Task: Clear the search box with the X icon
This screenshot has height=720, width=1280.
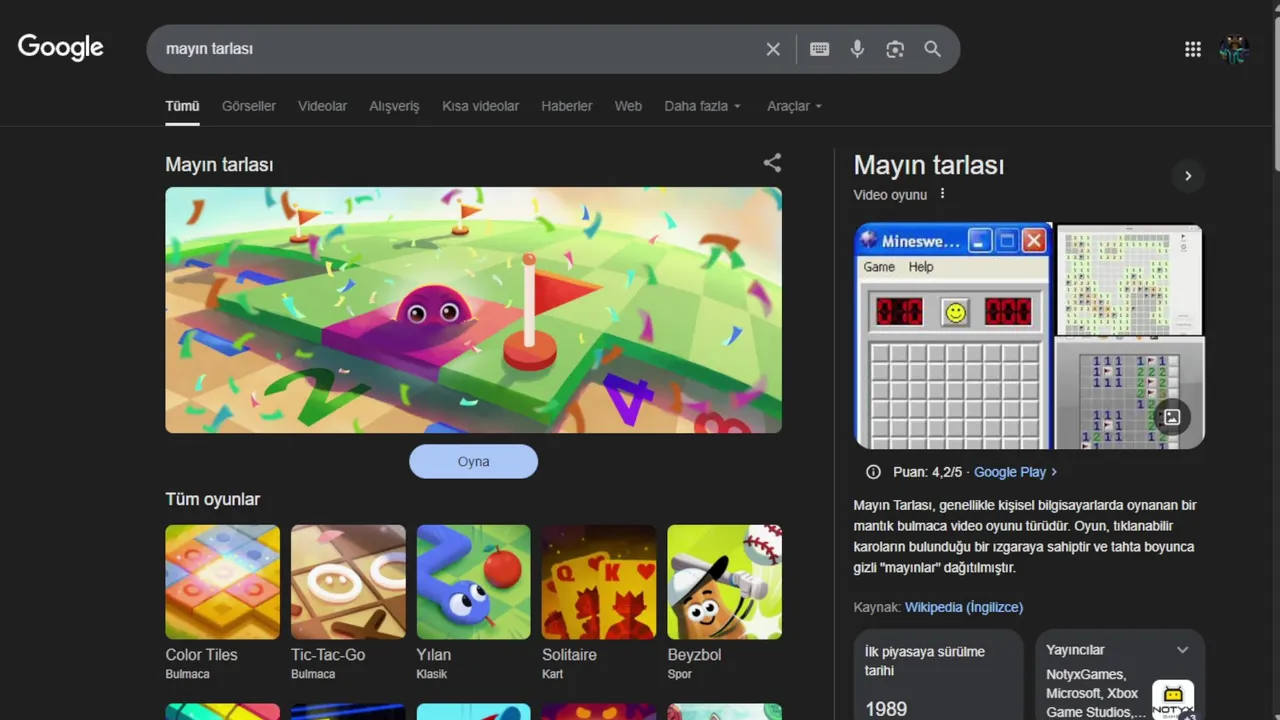Action: point(773,49)
